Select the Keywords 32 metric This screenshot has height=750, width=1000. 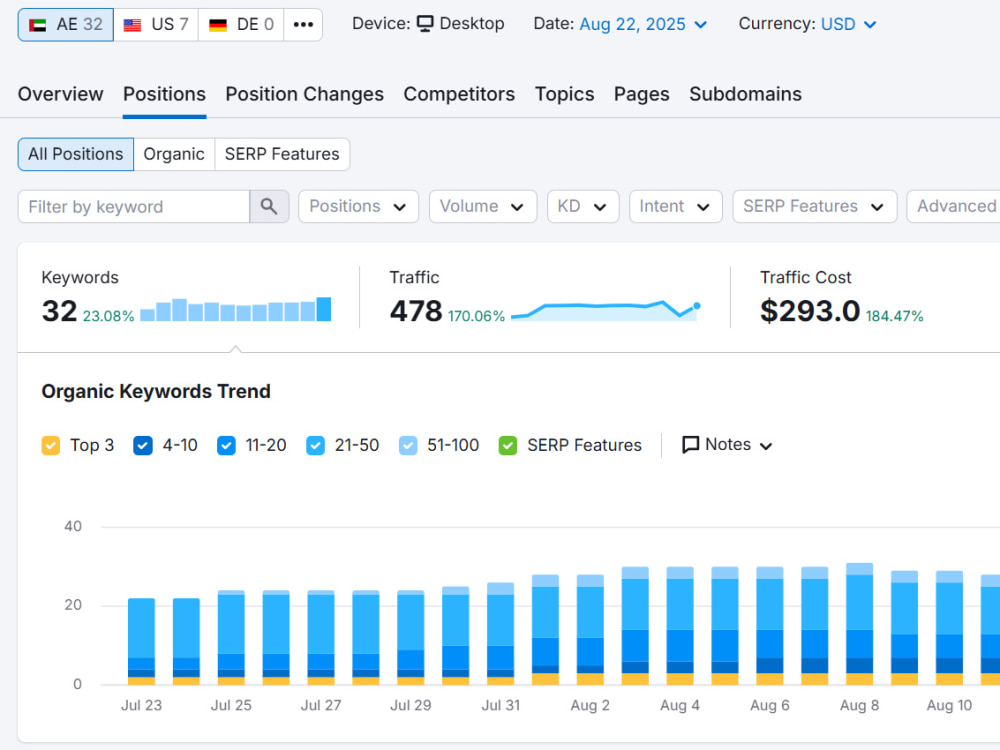coord(59,311)
